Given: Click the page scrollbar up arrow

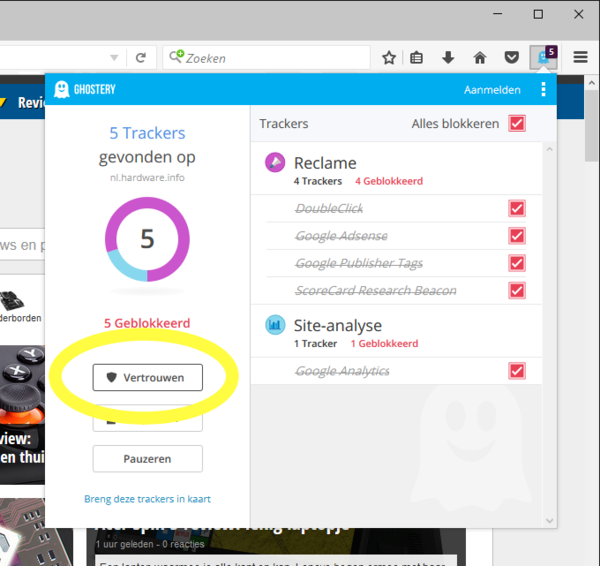Looking at the screenshot, I should coord(592,83).
